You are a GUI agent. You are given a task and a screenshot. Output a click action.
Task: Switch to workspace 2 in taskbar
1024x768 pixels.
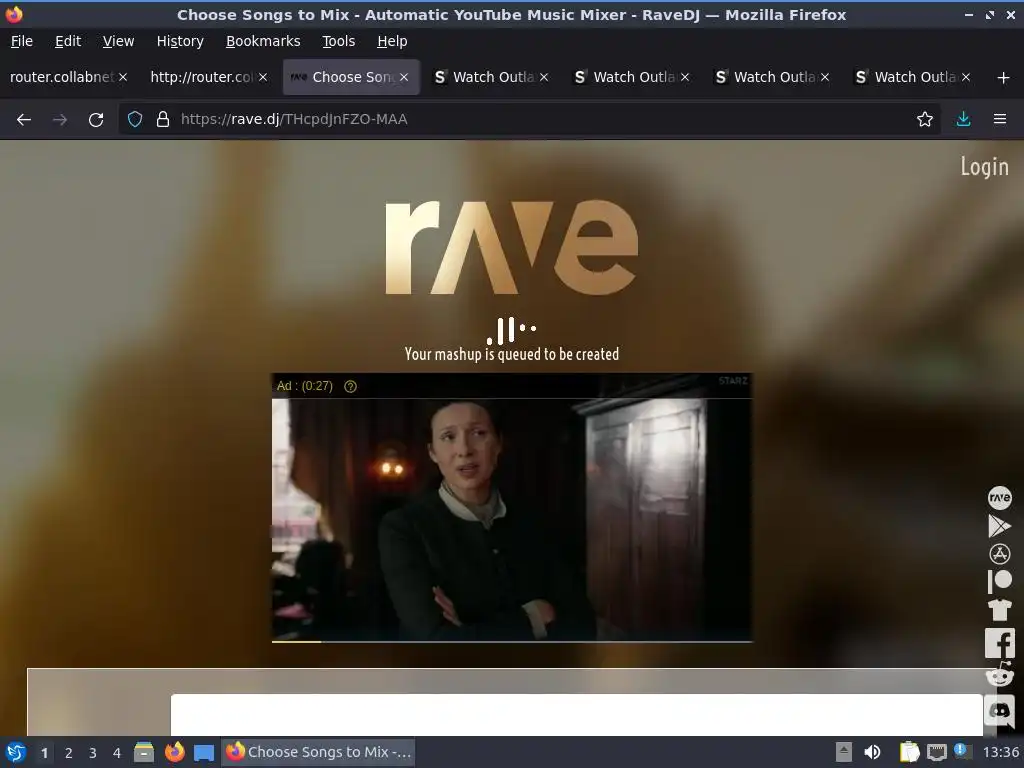click(69, 753)
